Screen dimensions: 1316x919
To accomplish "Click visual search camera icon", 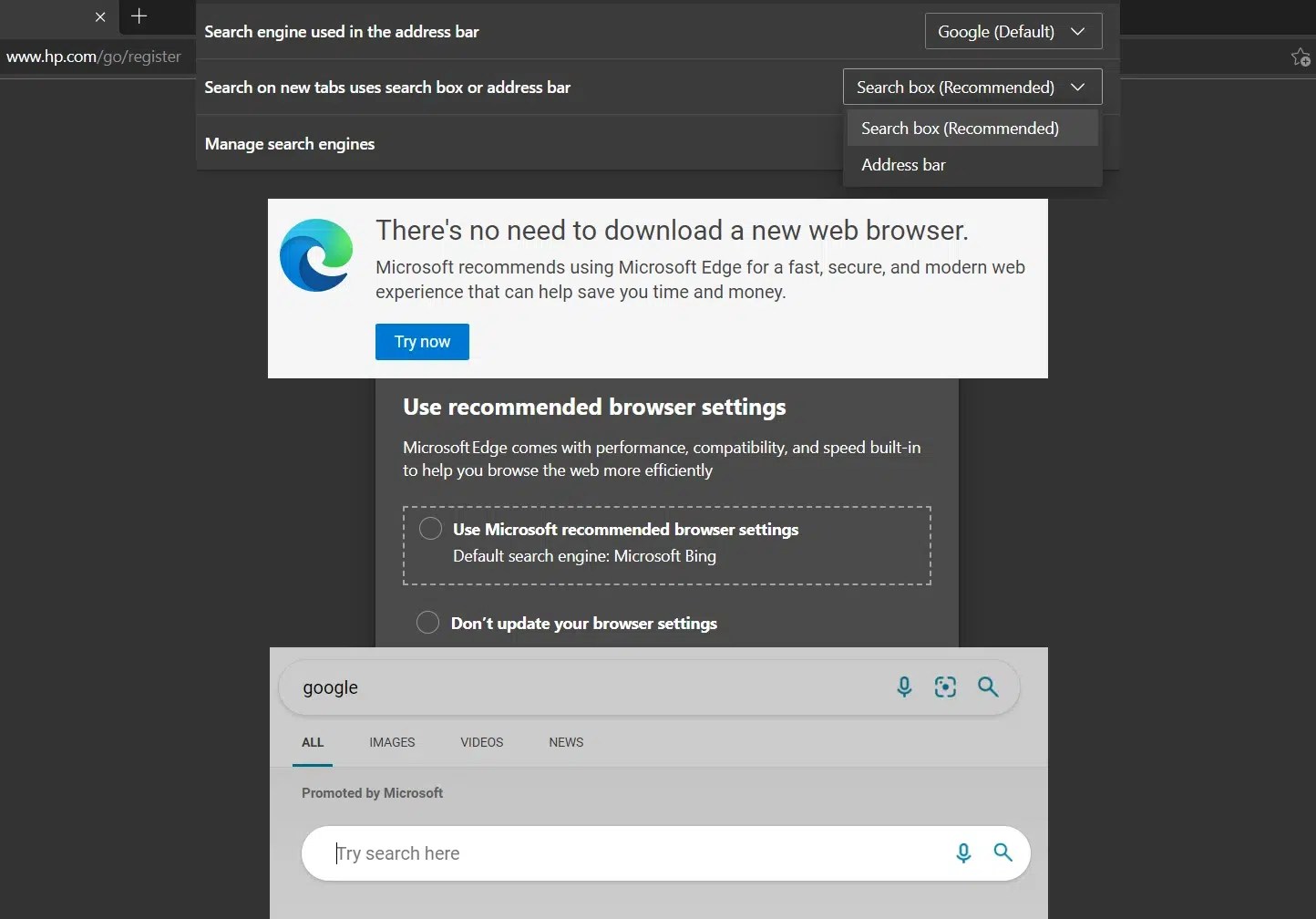I will point(946,687).
